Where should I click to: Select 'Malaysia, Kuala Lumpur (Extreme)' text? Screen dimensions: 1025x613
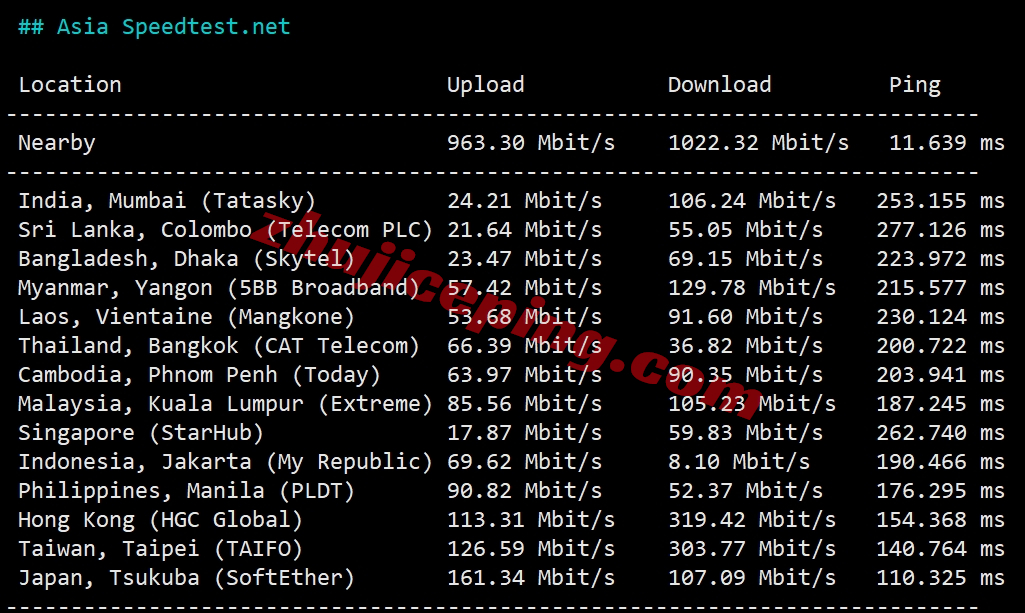(x=226, y=404)
